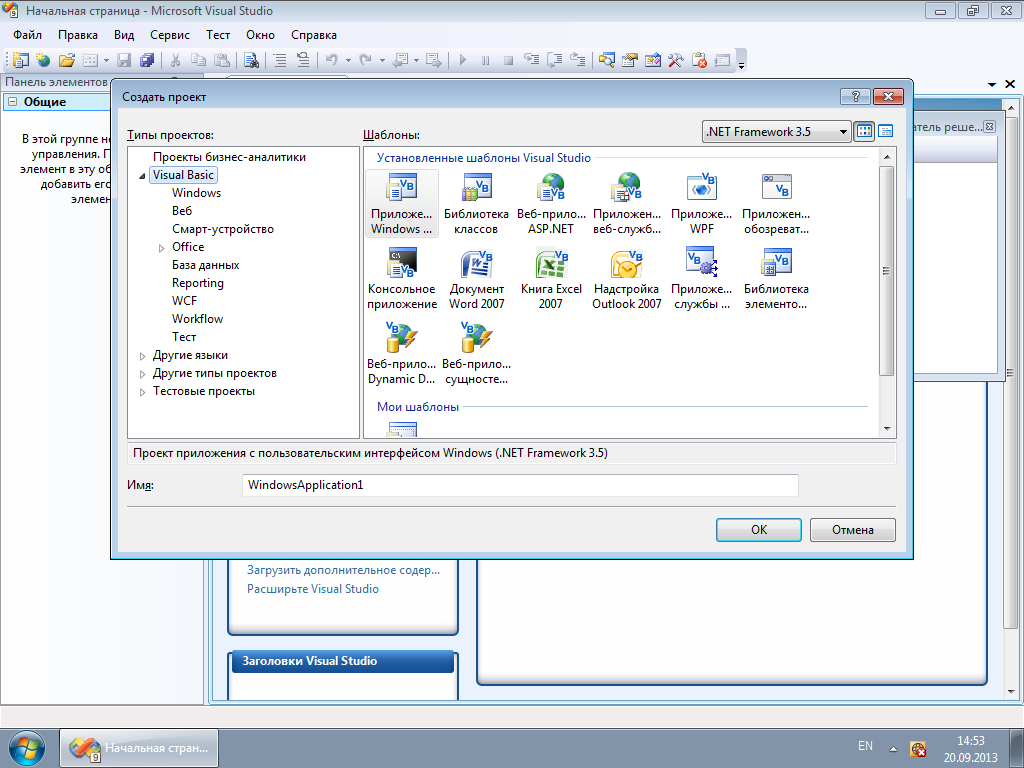
Task: Select the WPF browser application template
Action: pos(776,203)
